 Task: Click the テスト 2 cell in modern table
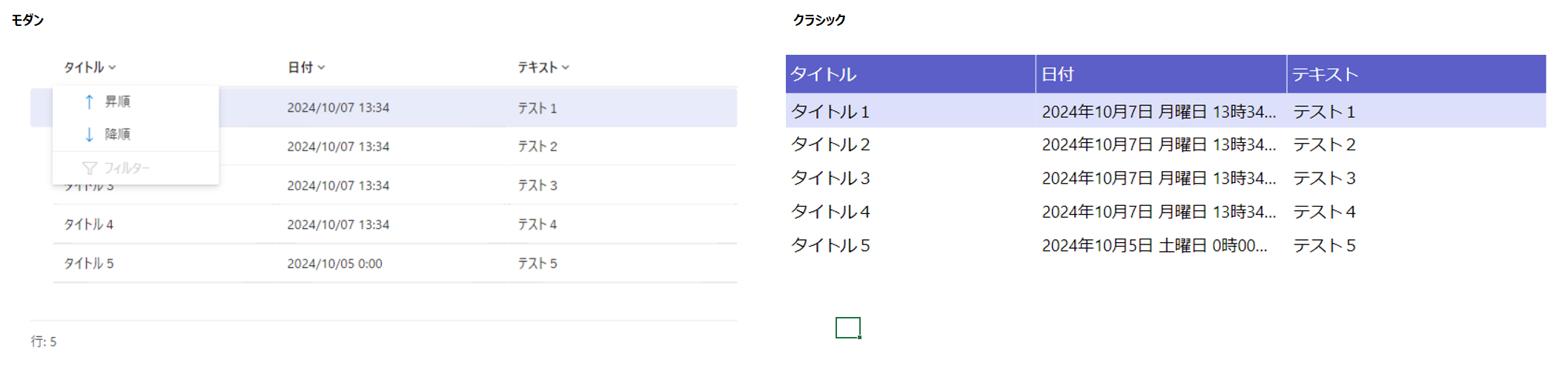537,147
